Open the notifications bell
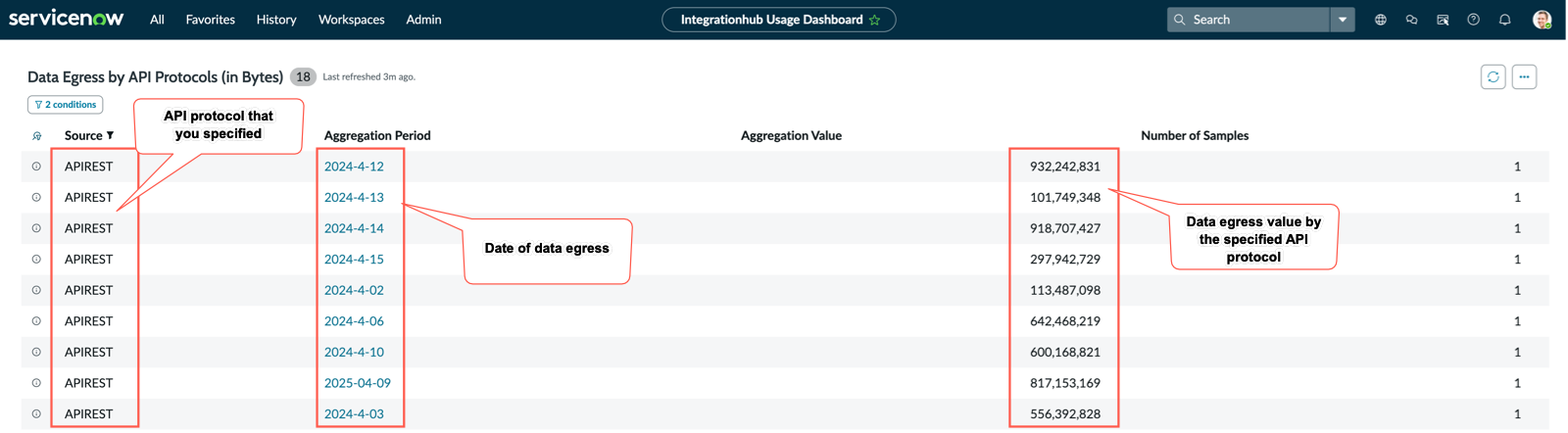The height and width of the screenshot is (433, 1568). tap(1505, 20)
